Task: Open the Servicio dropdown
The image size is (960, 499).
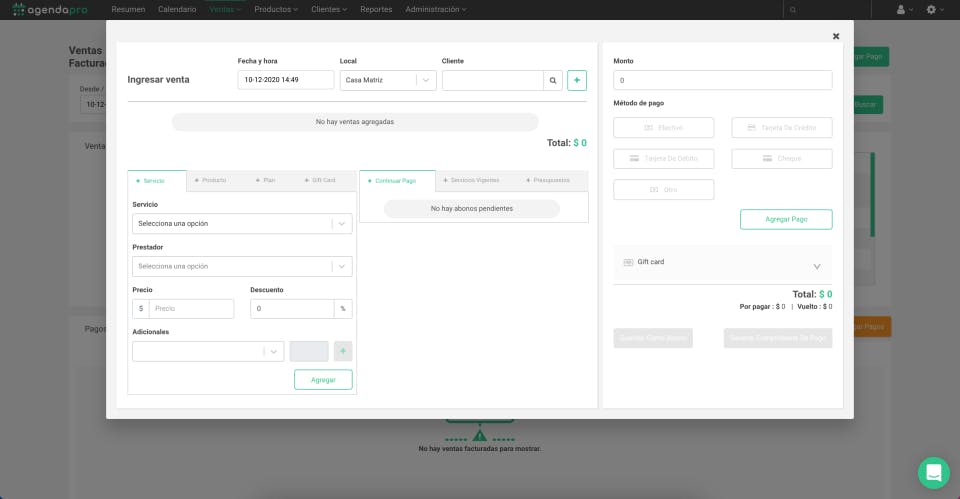Action: (x=242, y=223)
